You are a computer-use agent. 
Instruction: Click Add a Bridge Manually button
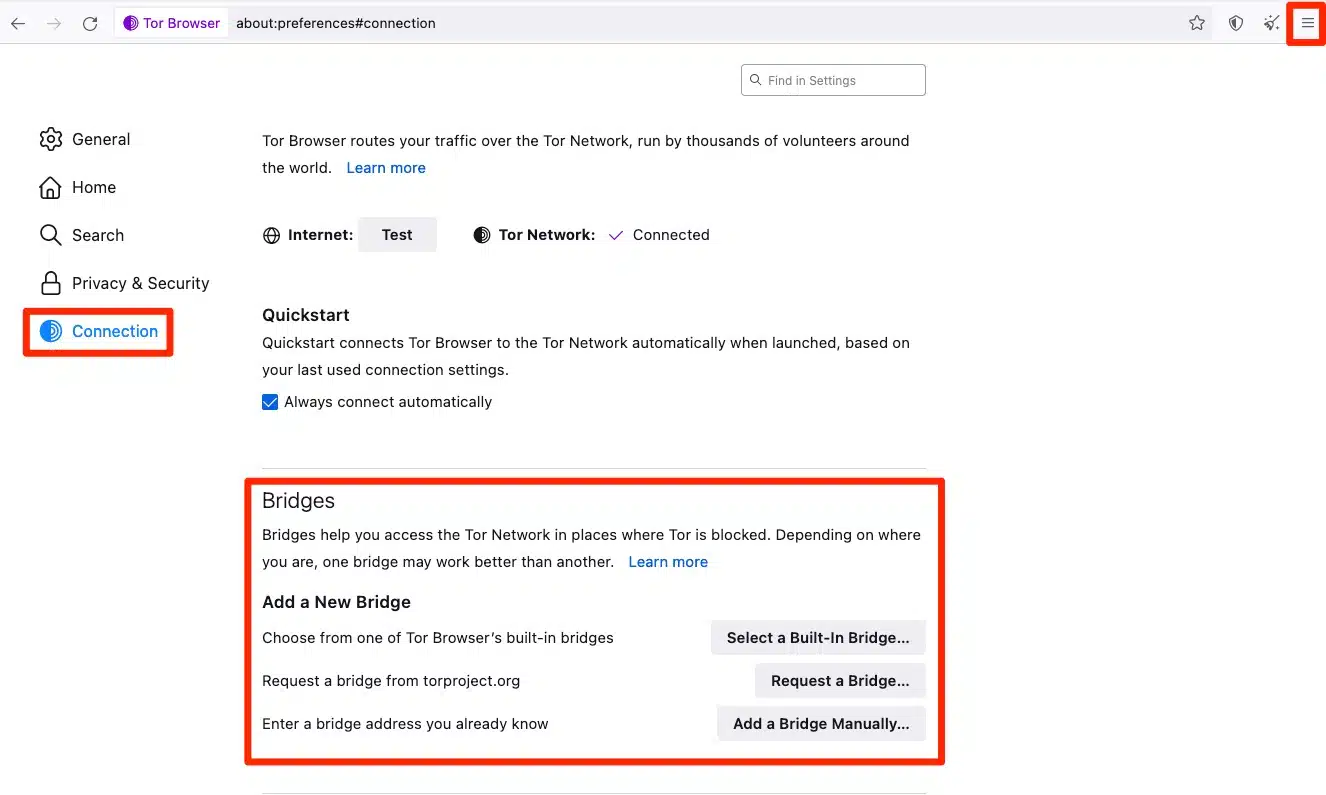(821, 724)
